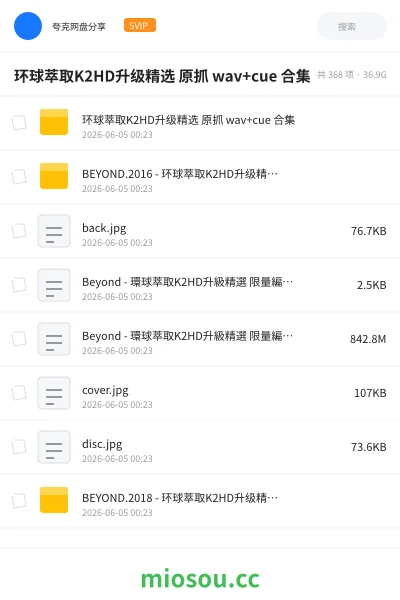The width and height of the screenshot is (400, 600).
Task: Click the disc.jpg file name
Action: [x=102, y=444]
